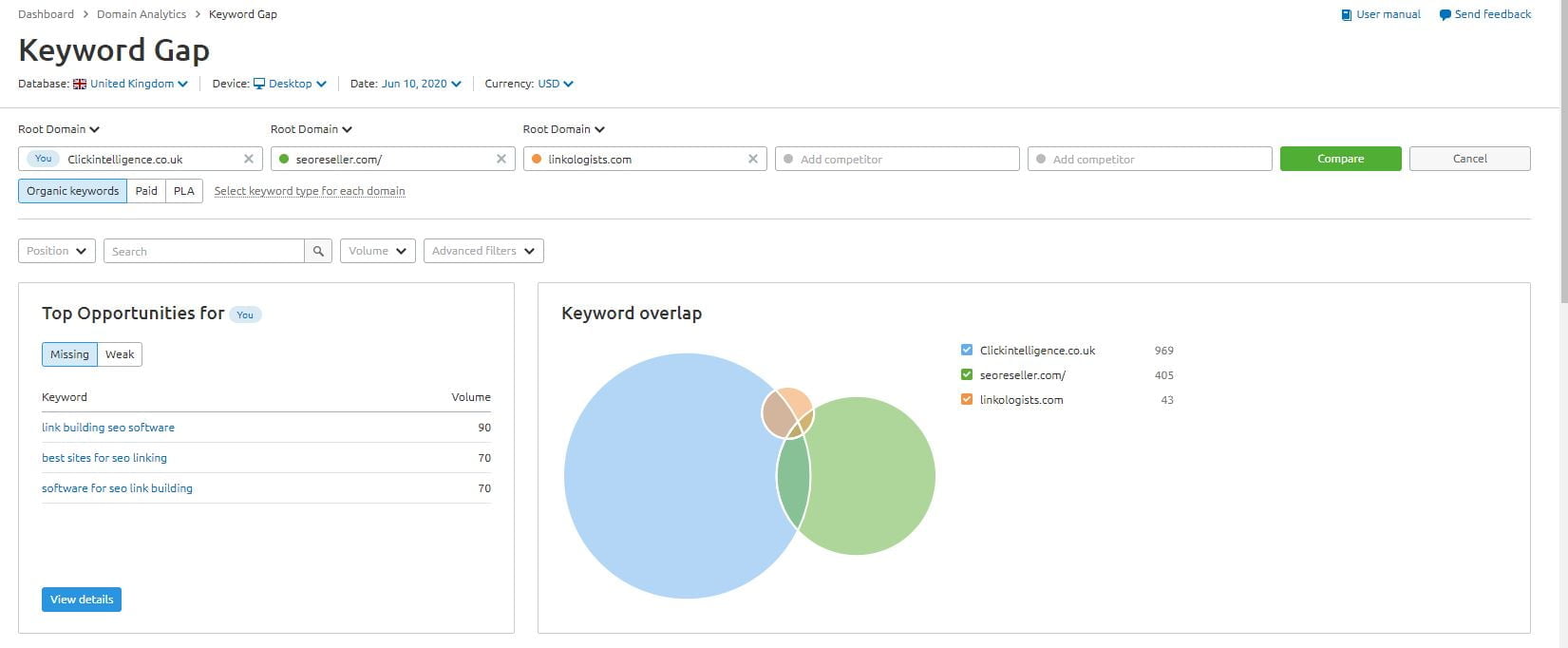Toggle seoreseller.com legend checkbox
The height and width of the screenshot is (648, 1568).
[x=967, y=374]
